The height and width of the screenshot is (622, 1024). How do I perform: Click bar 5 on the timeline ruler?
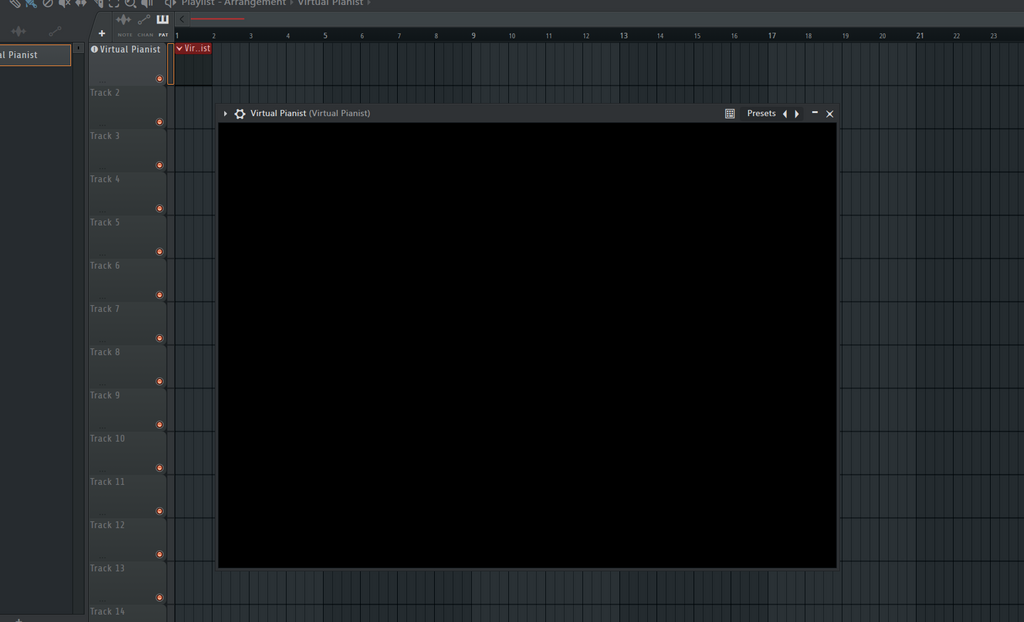point(325,36)
